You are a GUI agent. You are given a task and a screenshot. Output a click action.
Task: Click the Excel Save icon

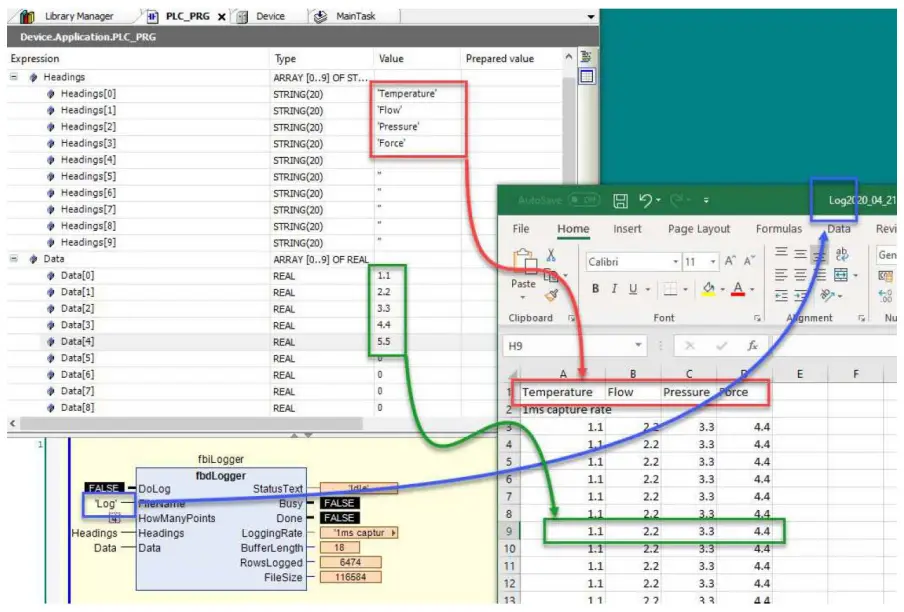point(620,201)
